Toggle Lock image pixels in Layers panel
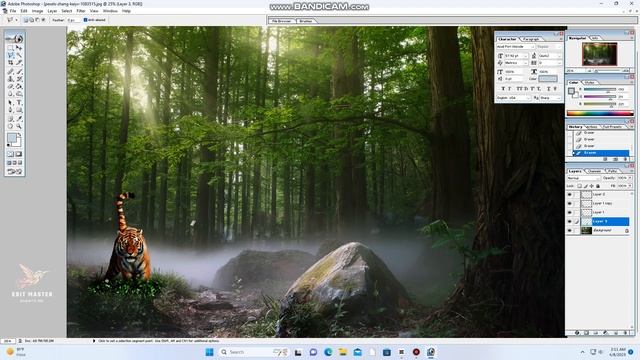Image resolution: width=640 pixels, height=360 pixels. point(586,186)
